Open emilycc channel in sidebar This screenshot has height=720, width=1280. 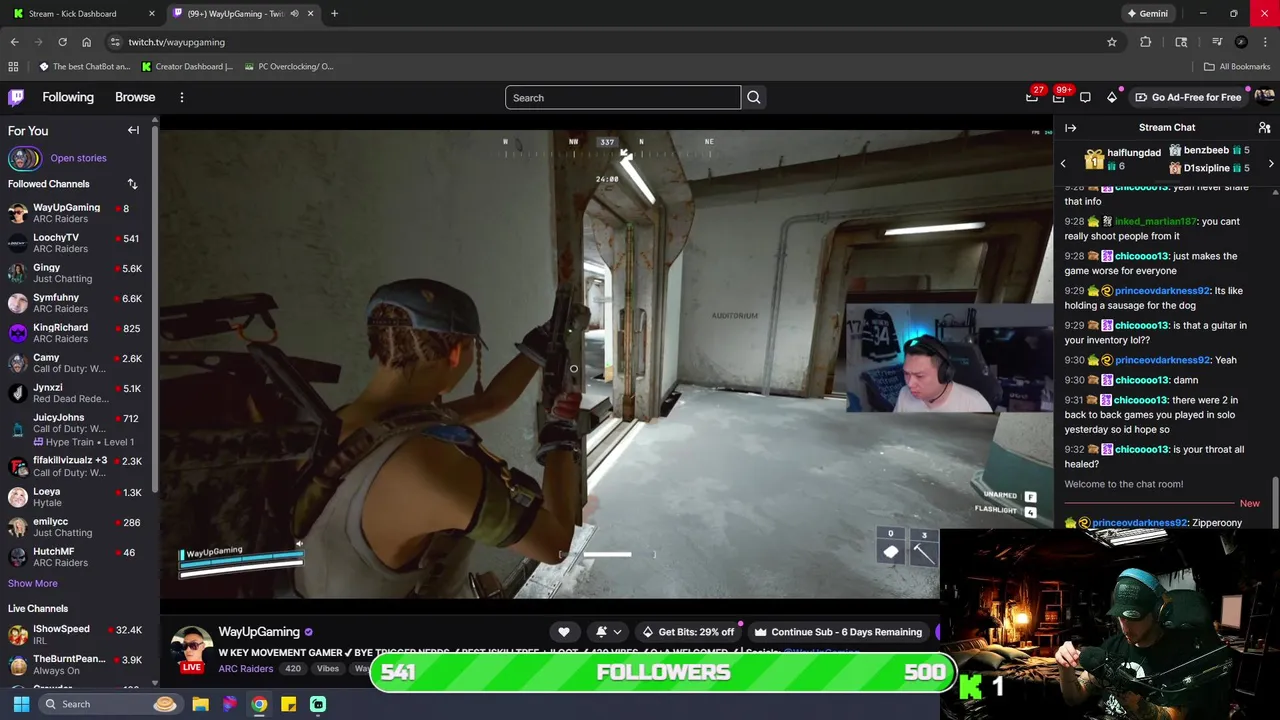coord(75,527)
